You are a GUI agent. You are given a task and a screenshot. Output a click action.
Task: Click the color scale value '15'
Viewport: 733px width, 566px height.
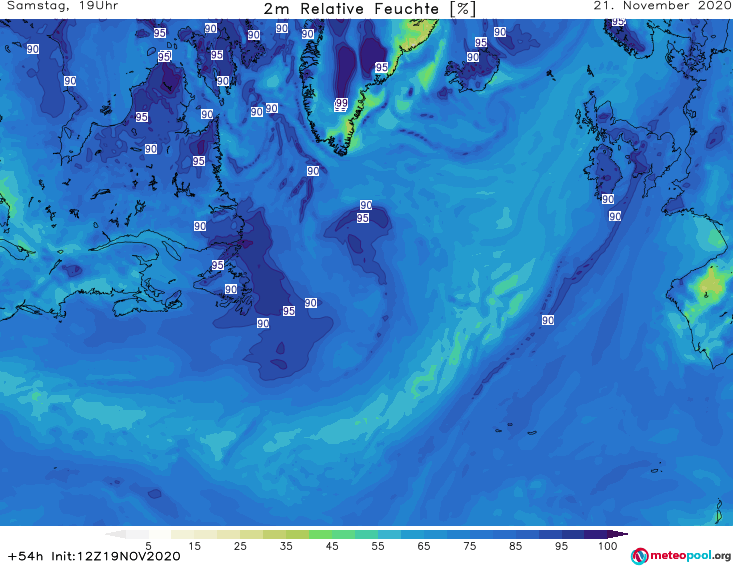[194, 546]
